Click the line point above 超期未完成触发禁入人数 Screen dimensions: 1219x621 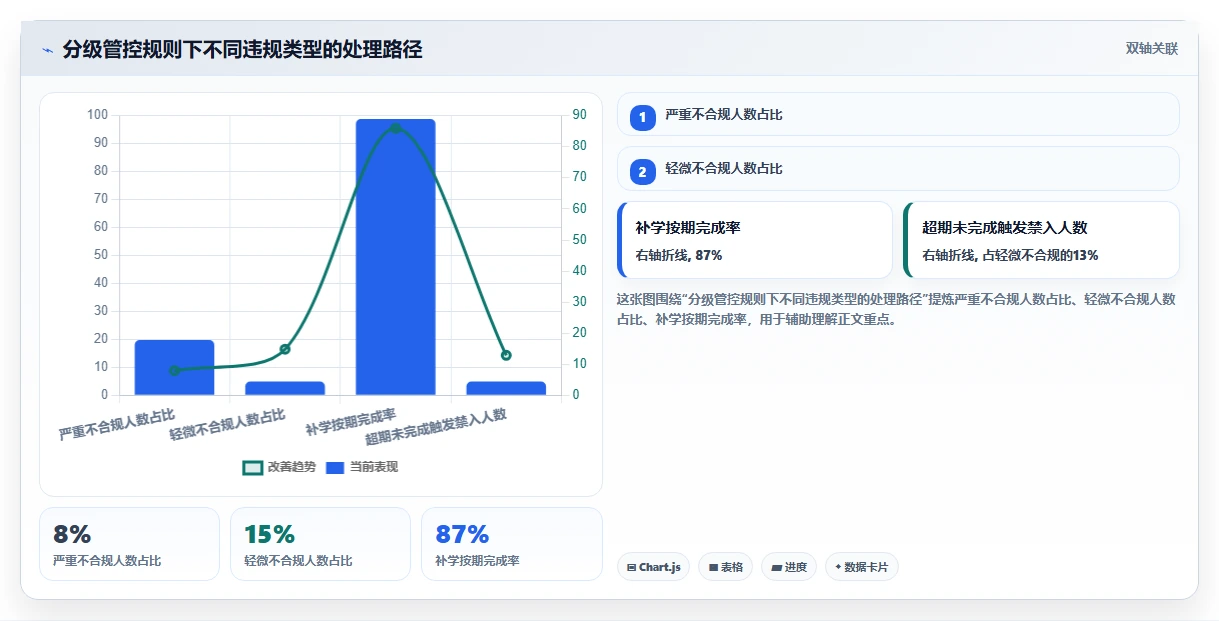point(506,355)
